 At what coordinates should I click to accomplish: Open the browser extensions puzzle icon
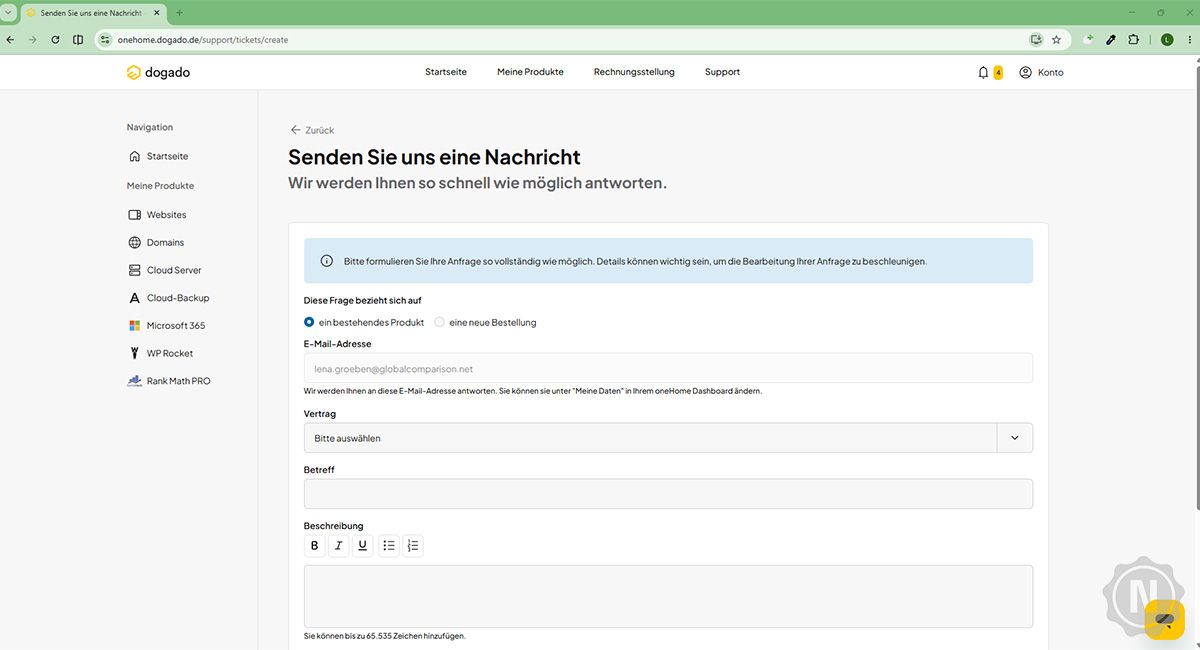pyautogui.click(x=1133, y=39)
